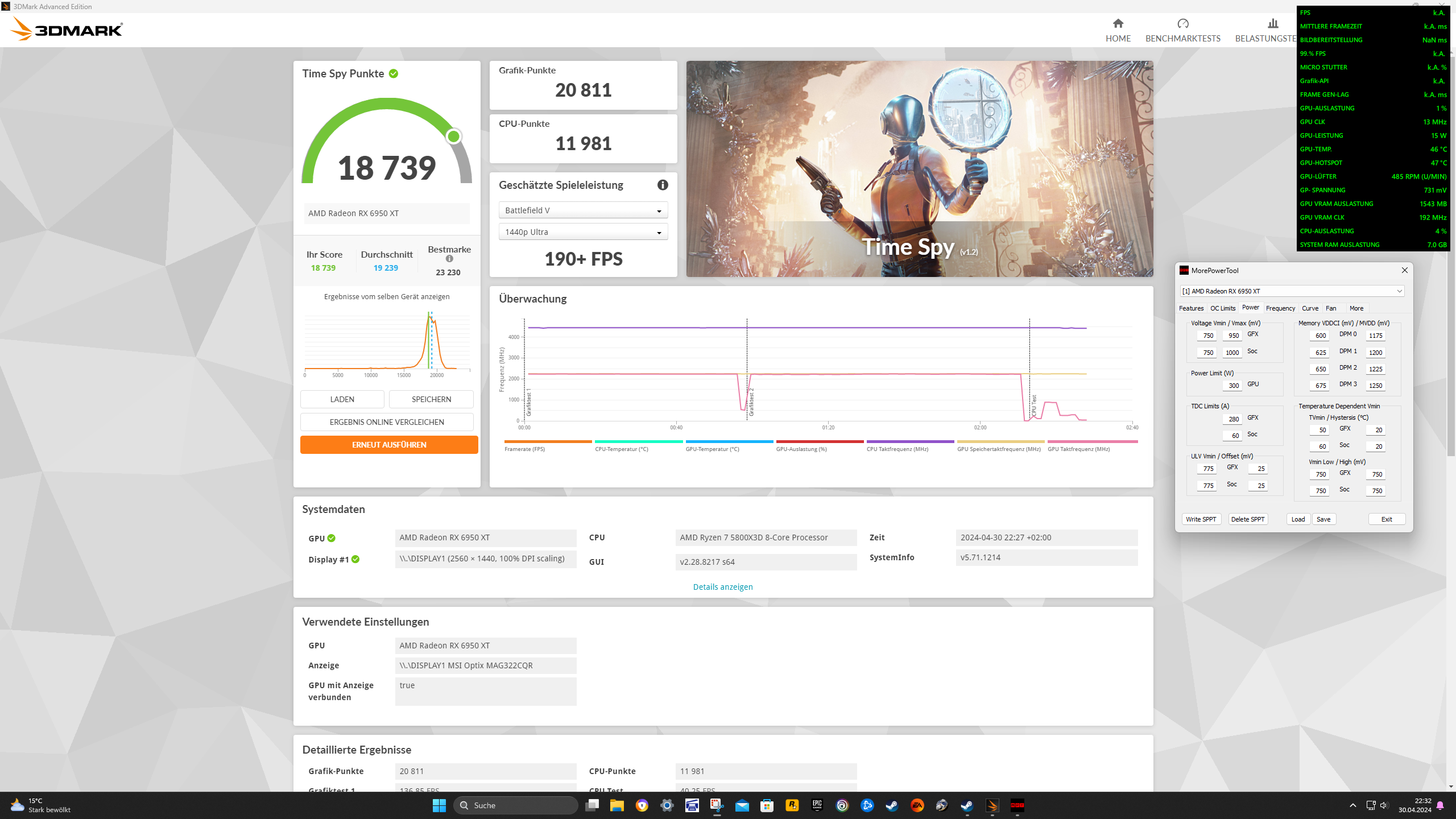Click the GPU Power Limit input field
Screen dimensions: 1456x819
point(1232,386)
